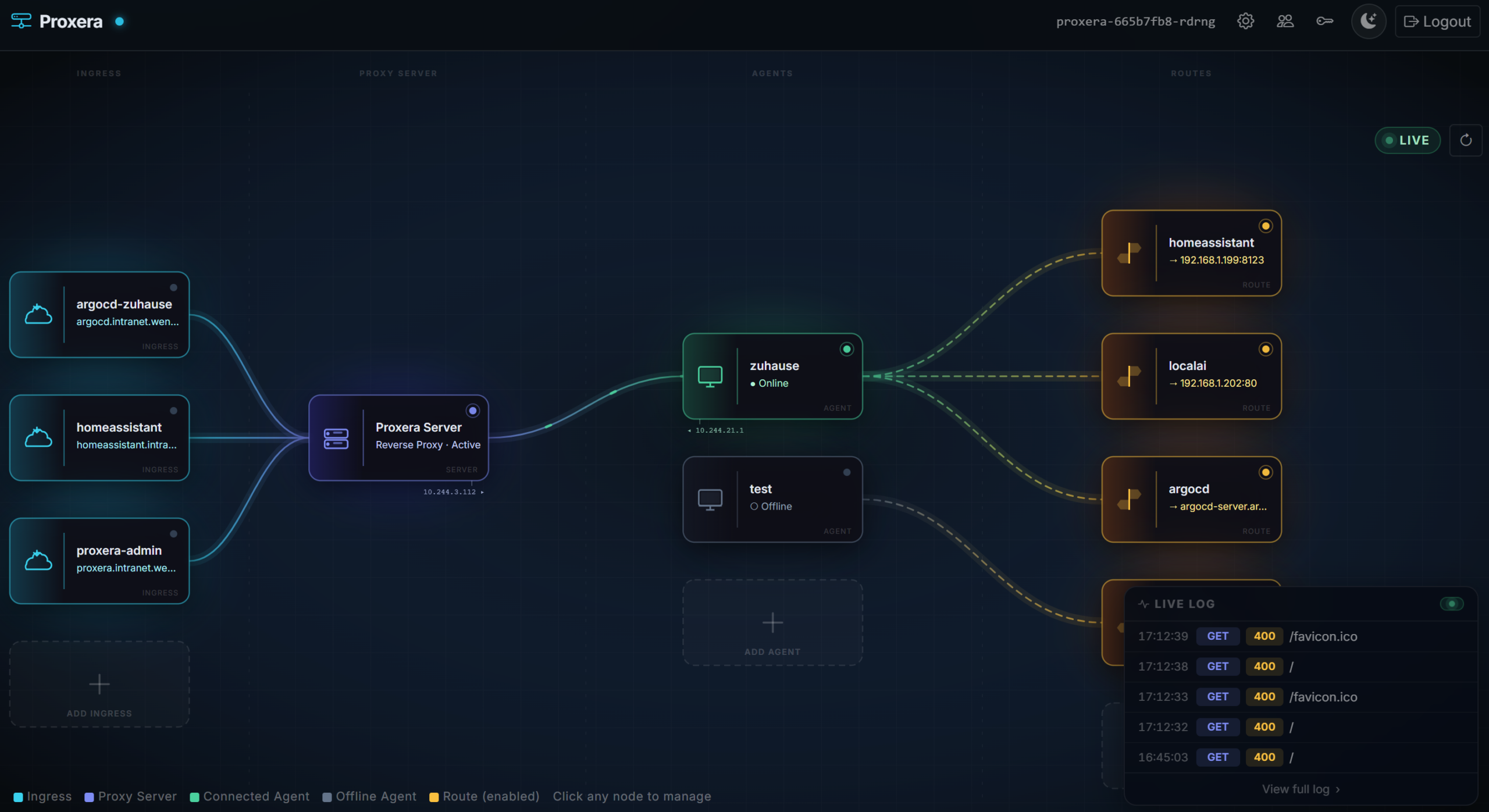The image size is (1489, 812).
Task: Click agent IP label 10.244.21.1
Action: [719, 430]
